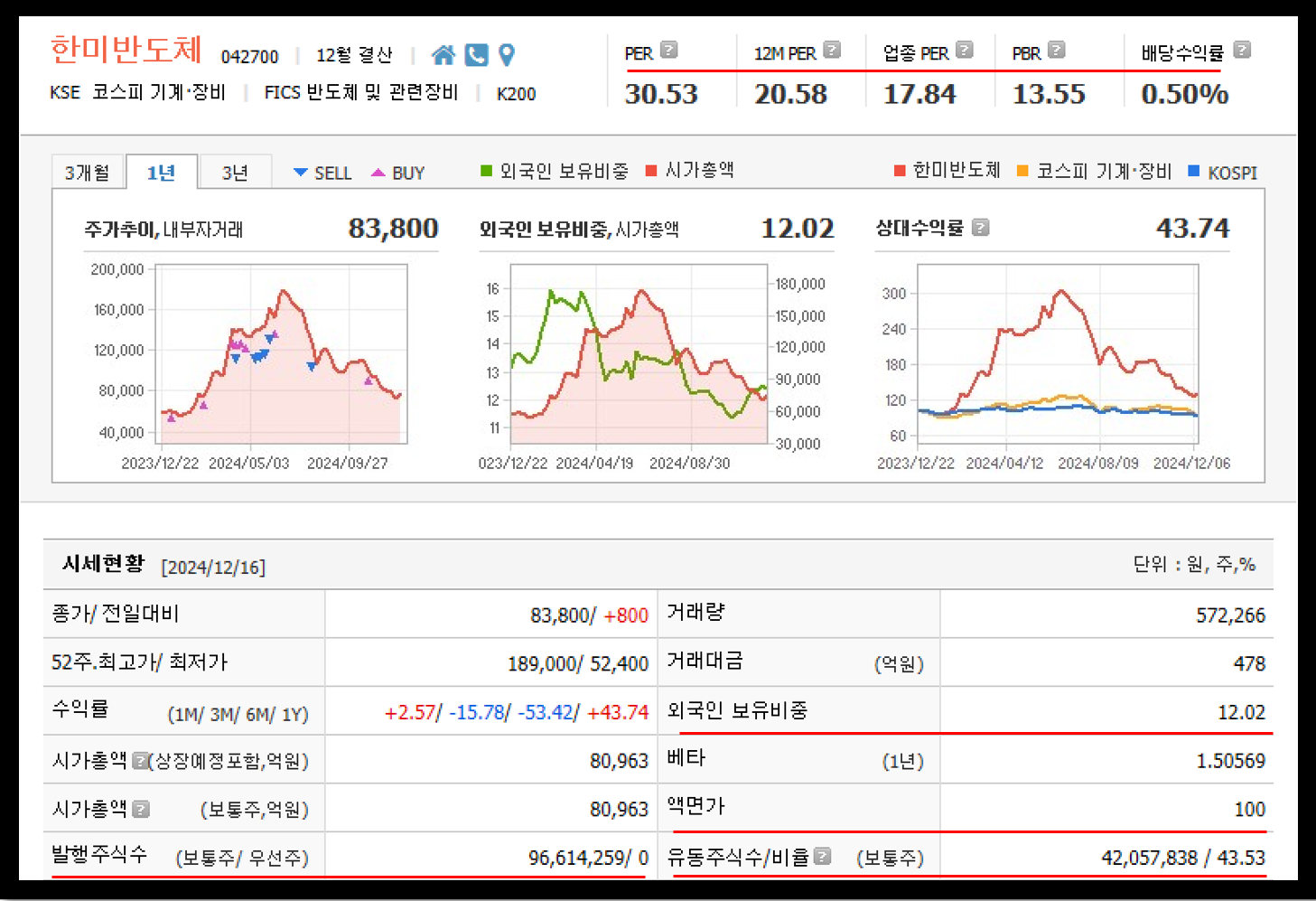
Task: Click the 시세현황 section heading
Action: click(103, 564)
